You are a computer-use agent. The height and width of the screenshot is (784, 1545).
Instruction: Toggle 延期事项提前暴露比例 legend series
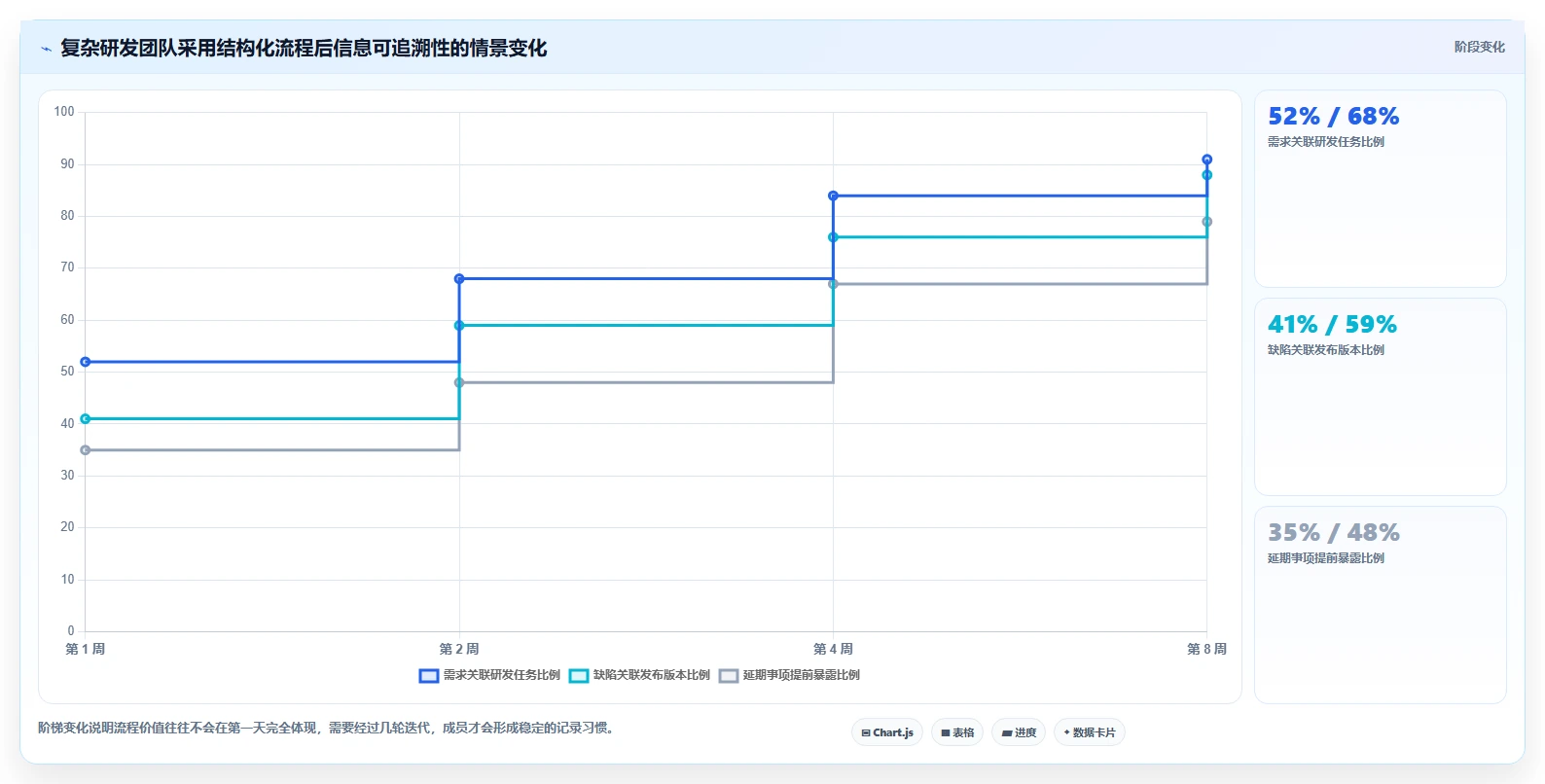789,675
